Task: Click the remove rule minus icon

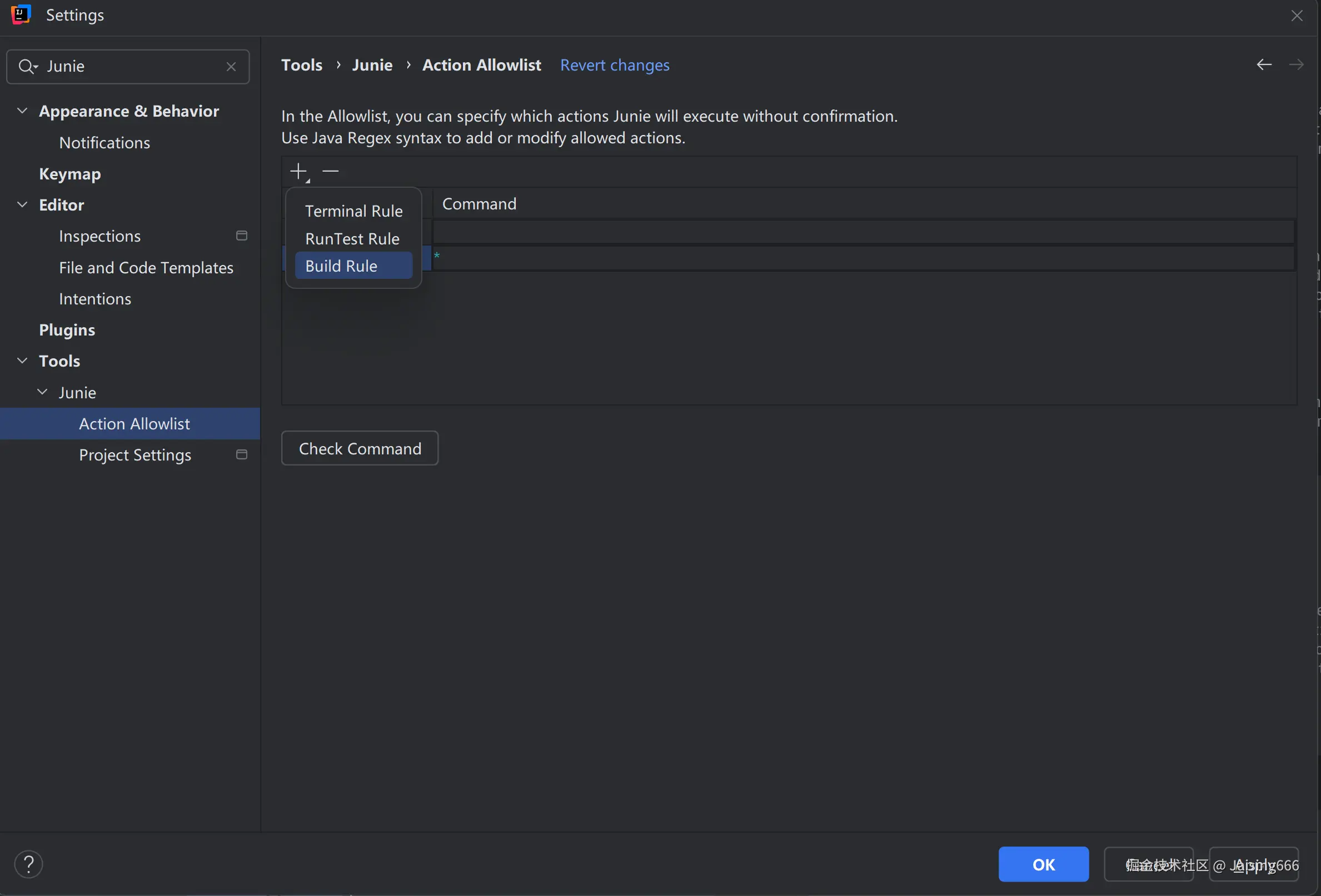Action: click(330, 171)
